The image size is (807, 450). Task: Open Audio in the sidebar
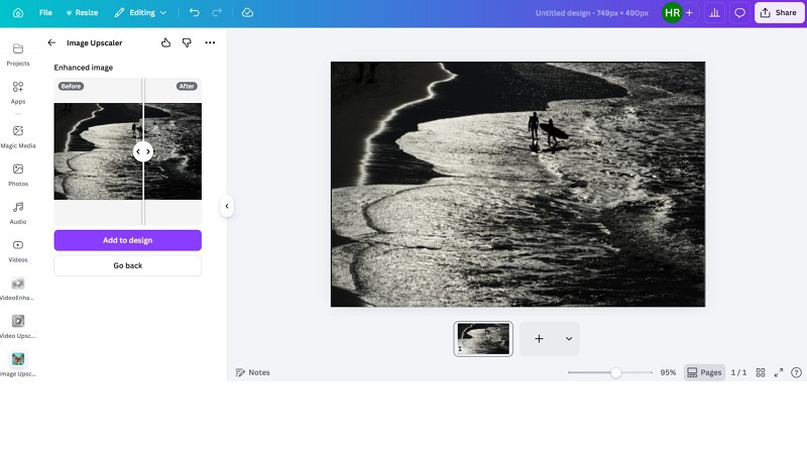(18, 213)
